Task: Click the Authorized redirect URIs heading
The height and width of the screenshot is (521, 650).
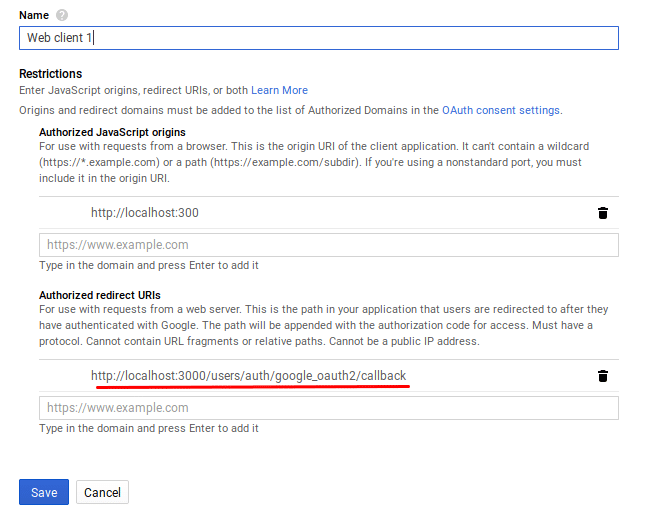Action: (100, 295)
